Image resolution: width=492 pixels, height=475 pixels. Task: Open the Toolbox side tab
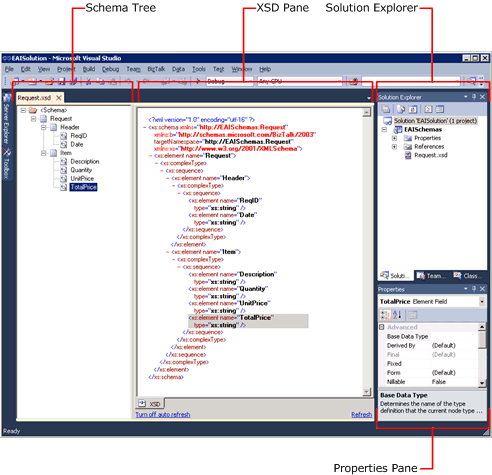pos(6,164)
